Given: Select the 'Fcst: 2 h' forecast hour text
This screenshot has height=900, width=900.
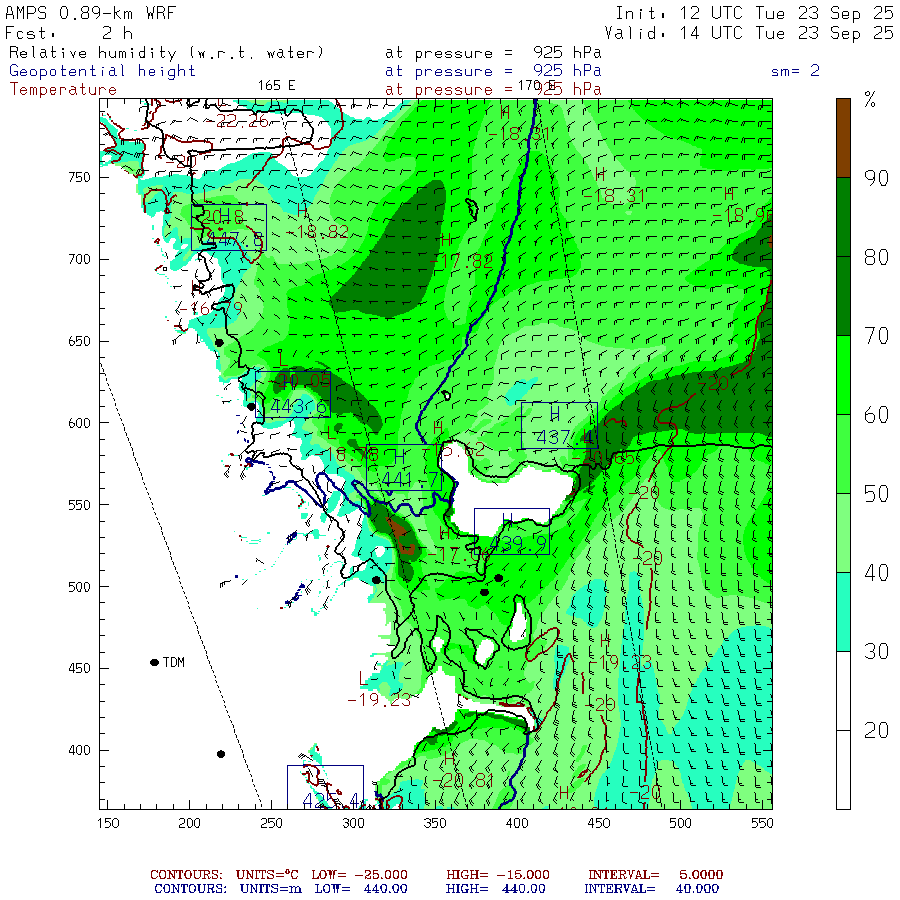Looking at the screenshot, I should [69, 33].
